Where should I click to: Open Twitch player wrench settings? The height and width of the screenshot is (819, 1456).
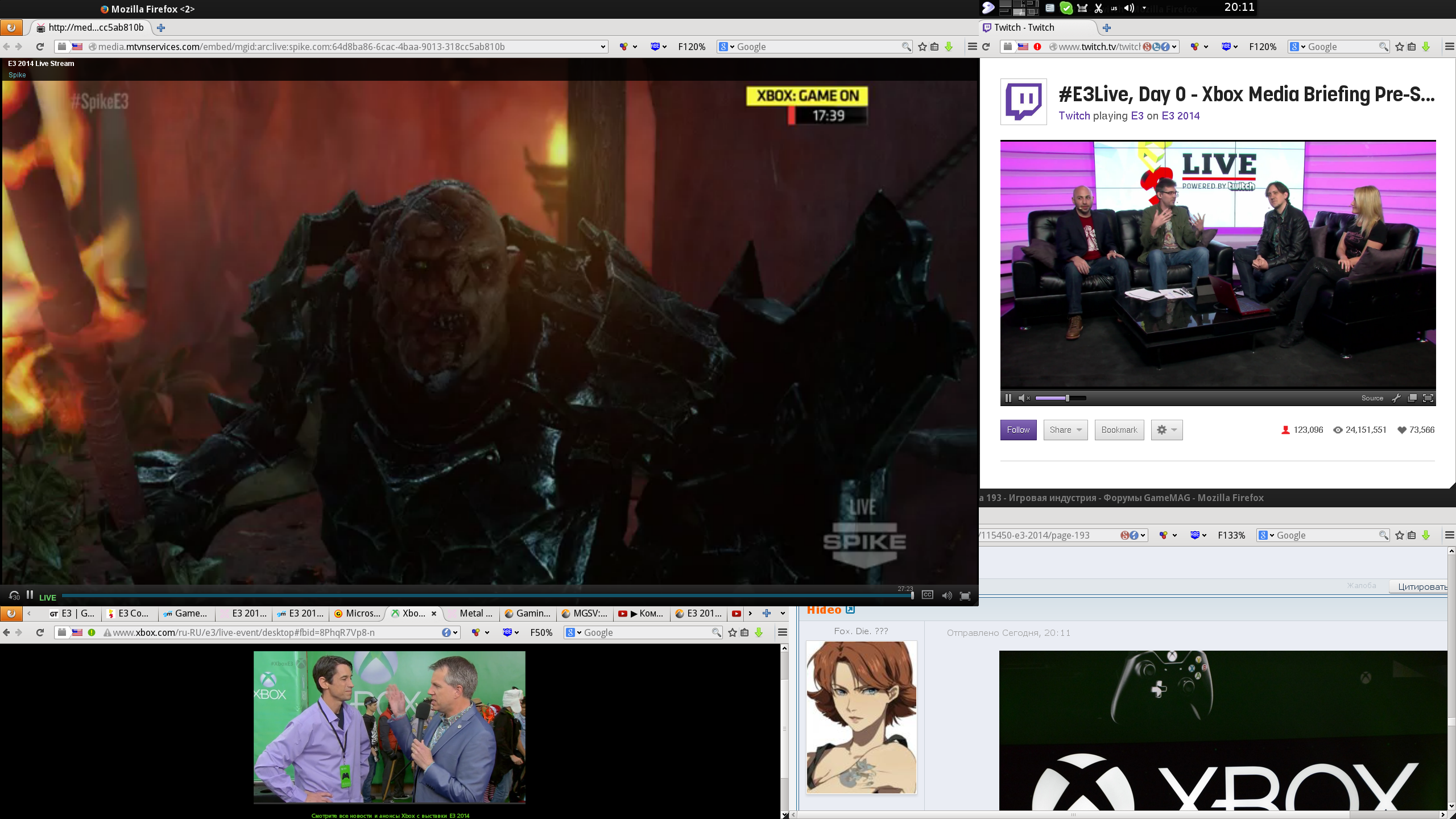(1396, 398)
